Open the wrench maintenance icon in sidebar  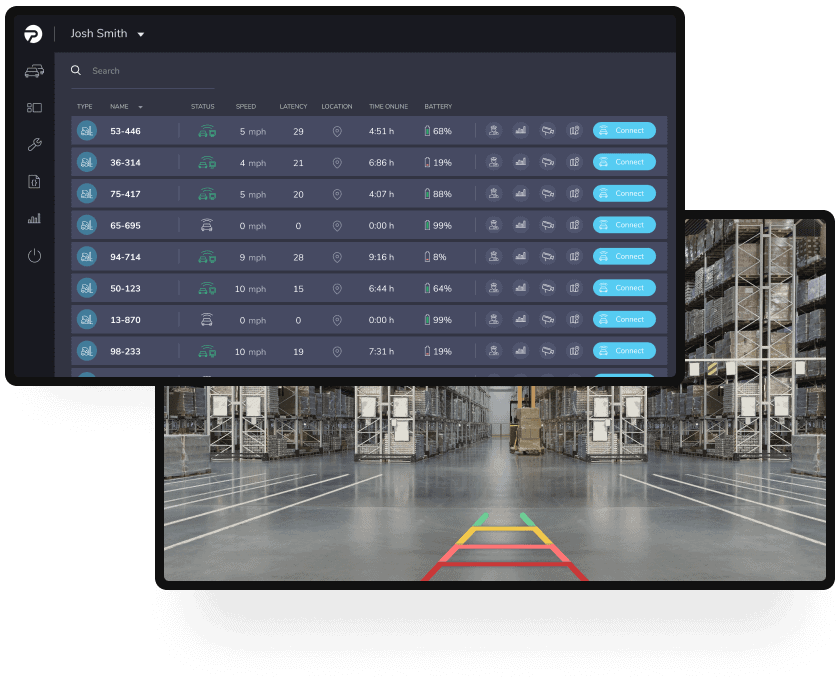point(34,145)
